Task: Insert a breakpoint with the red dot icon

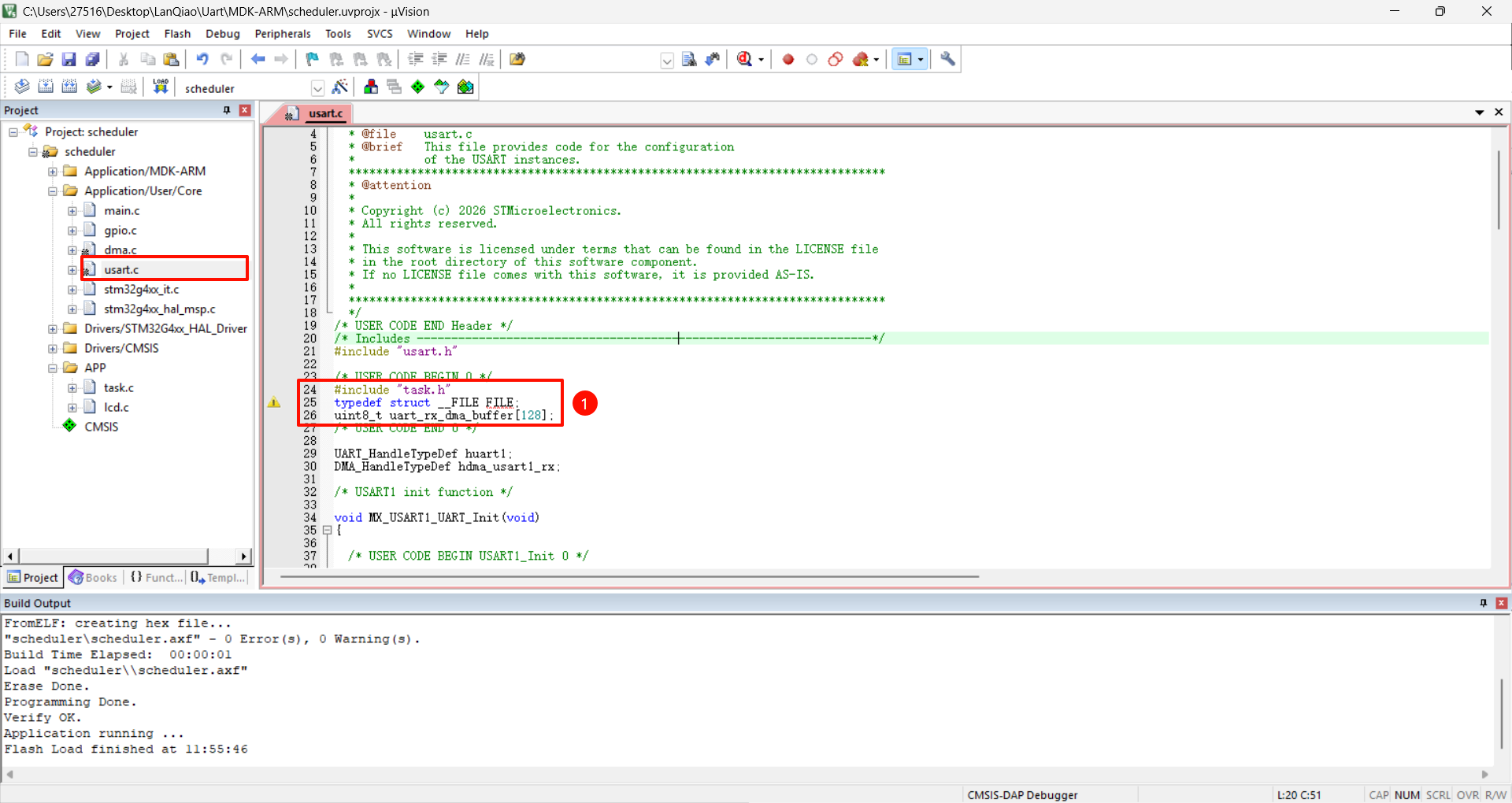Action: 788,59
